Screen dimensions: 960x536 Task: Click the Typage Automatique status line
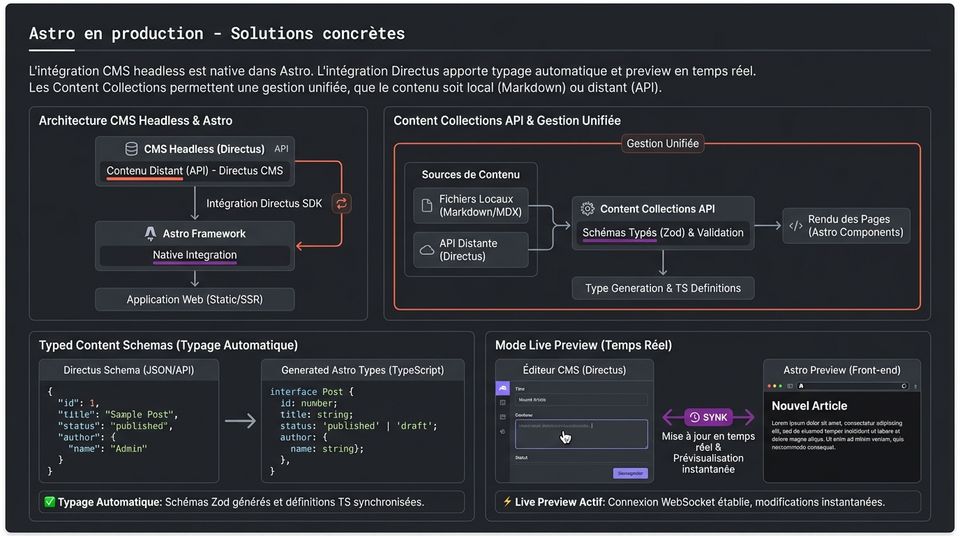252,502
